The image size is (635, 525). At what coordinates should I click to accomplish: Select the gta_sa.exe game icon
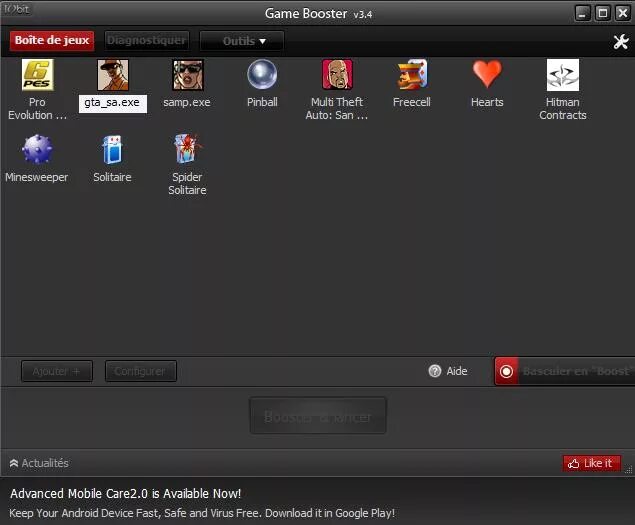tap(113, 75)
